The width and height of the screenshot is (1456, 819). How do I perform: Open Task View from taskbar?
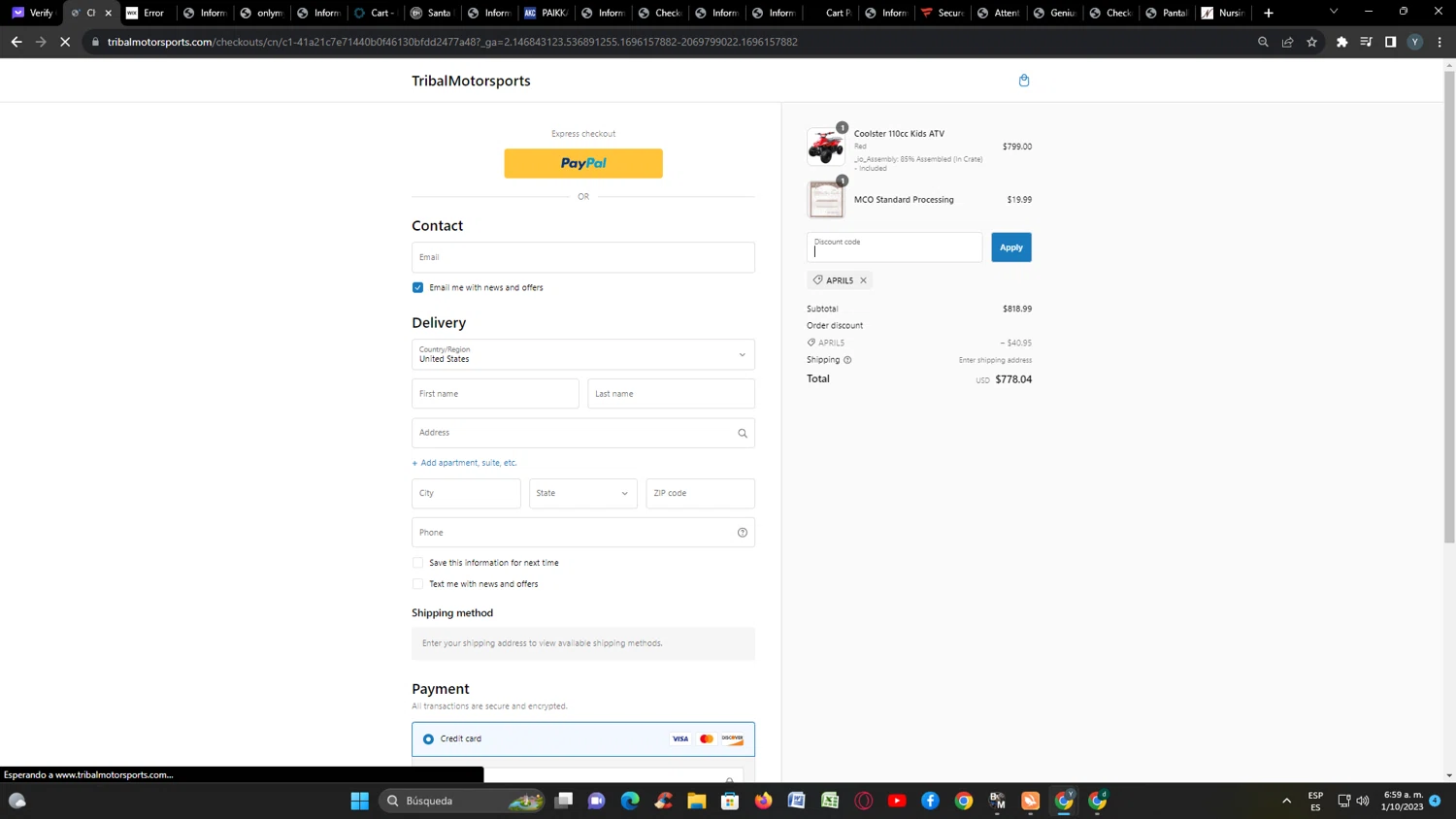point(564,801)
